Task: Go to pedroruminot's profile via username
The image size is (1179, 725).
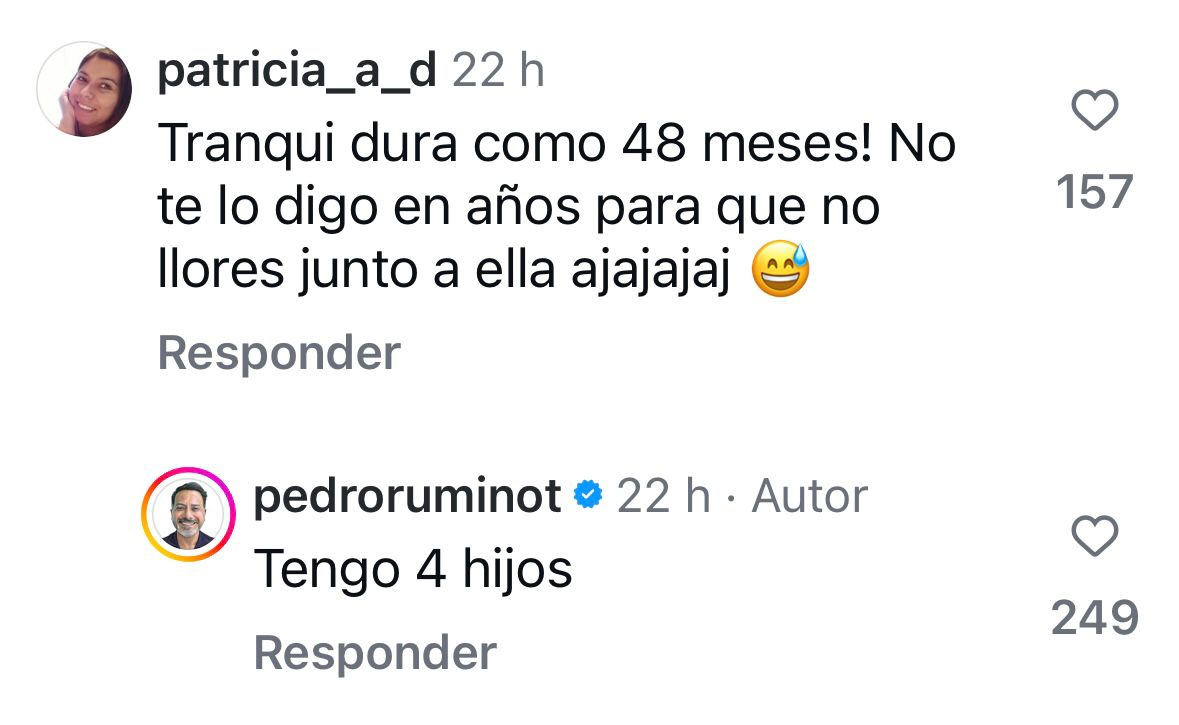Action: [x=407, y=496]
